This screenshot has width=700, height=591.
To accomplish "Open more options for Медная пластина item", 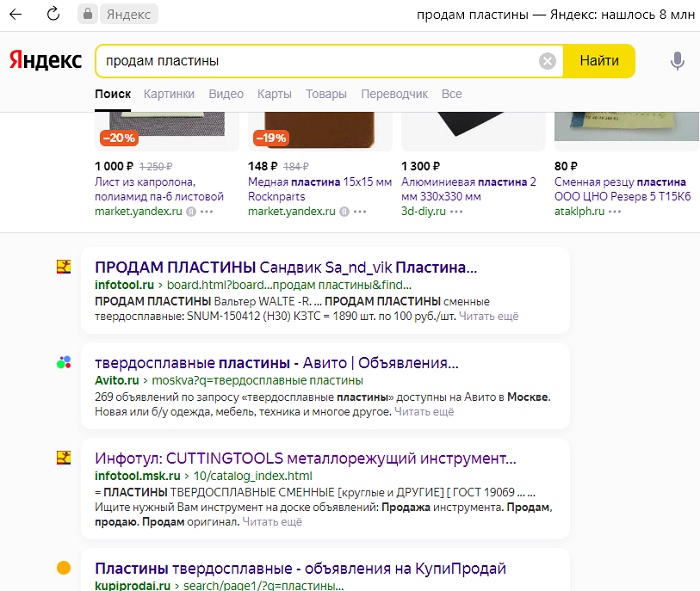I will click(360, 212).
